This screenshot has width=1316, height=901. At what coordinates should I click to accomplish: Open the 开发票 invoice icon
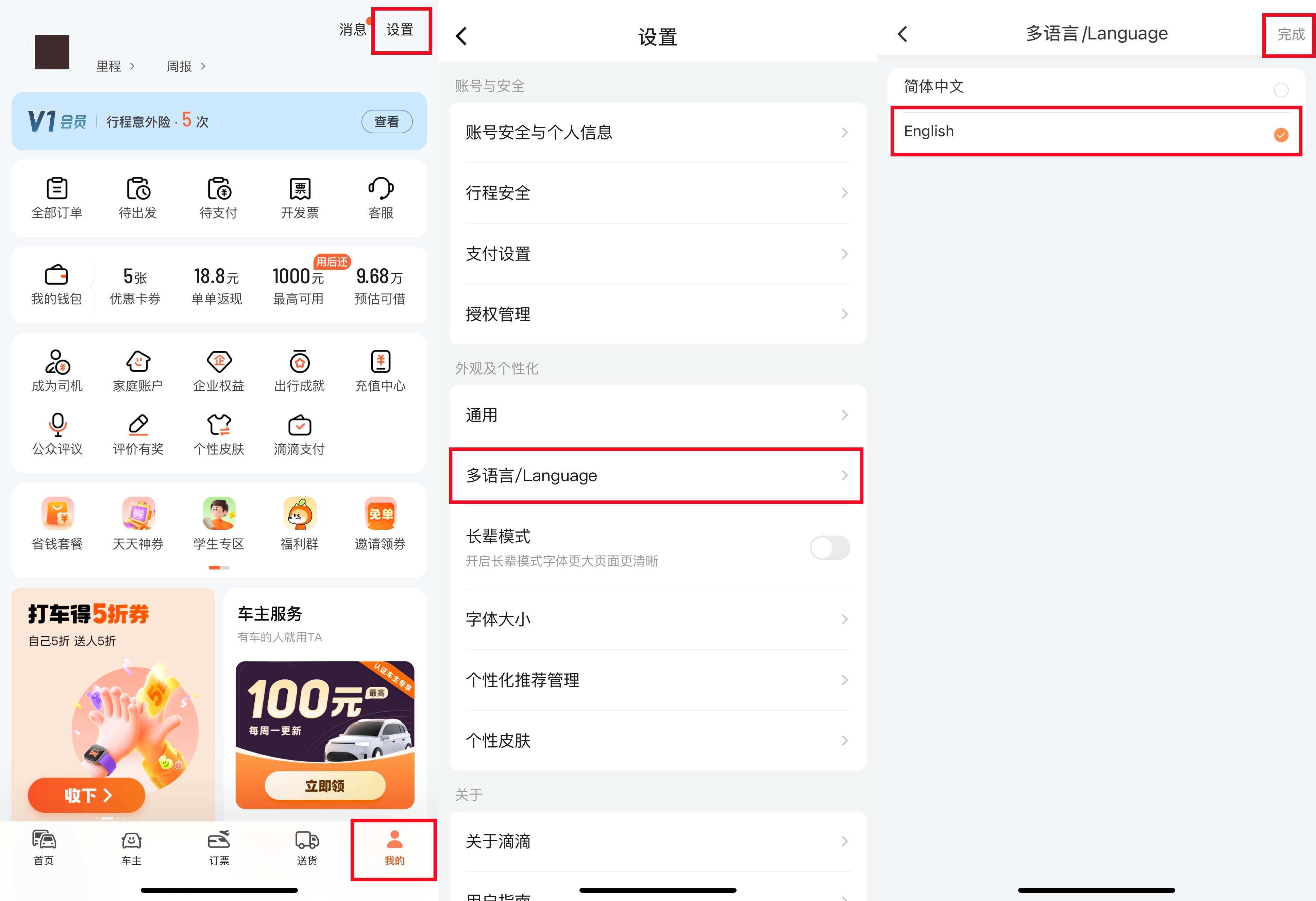pos(300,189)
